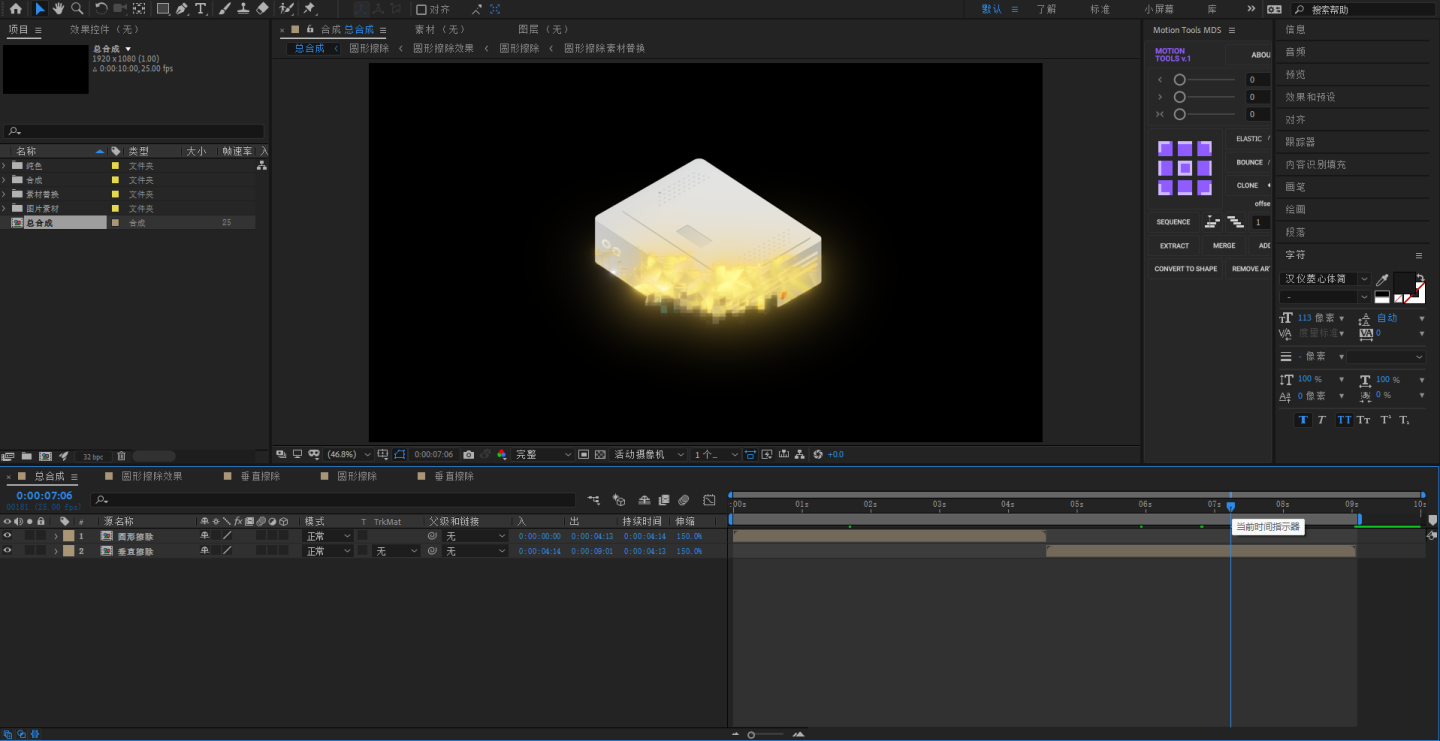Toggle the Small Caps Tt button
This screenshot has height=741, width=1440.
point(1364,420)
